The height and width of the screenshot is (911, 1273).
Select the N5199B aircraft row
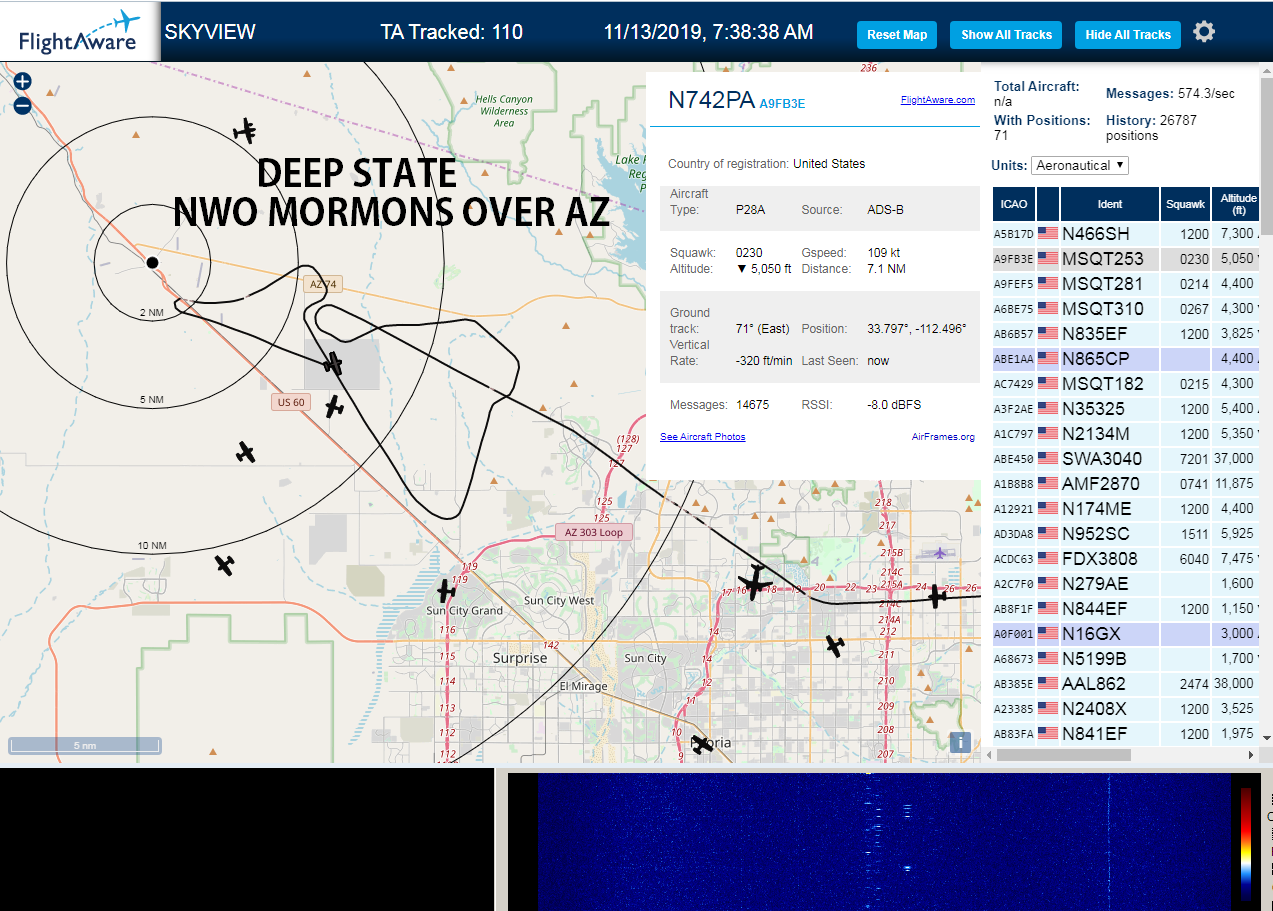pyautogui.click(x=1126, y=658)
